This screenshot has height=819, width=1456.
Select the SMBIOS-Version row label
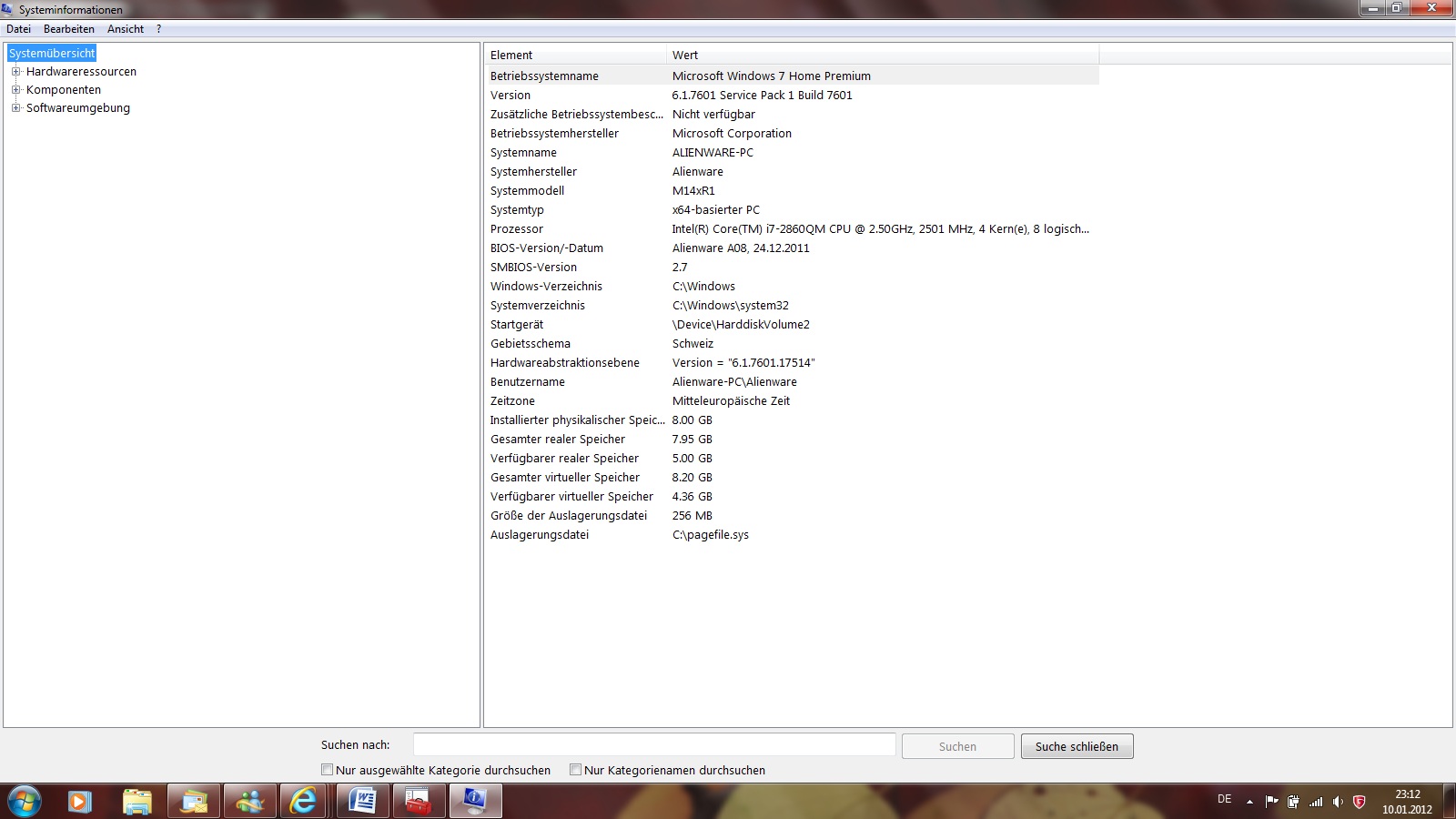click(x=533, y=268)
